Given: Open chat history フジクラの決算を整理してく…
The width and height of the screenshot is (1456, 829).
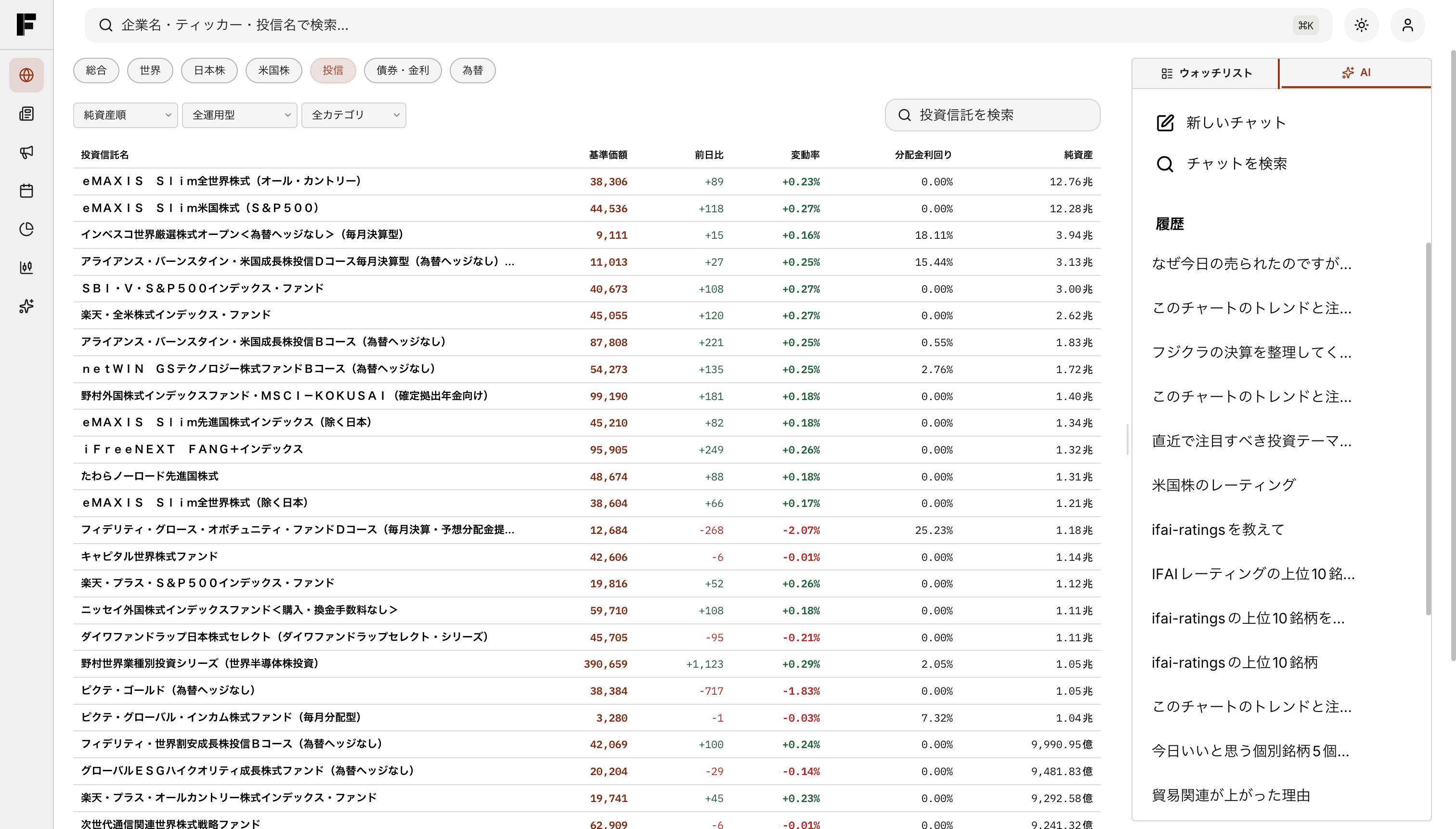Looking at the screenshot, I should (x=1251, y=352).
